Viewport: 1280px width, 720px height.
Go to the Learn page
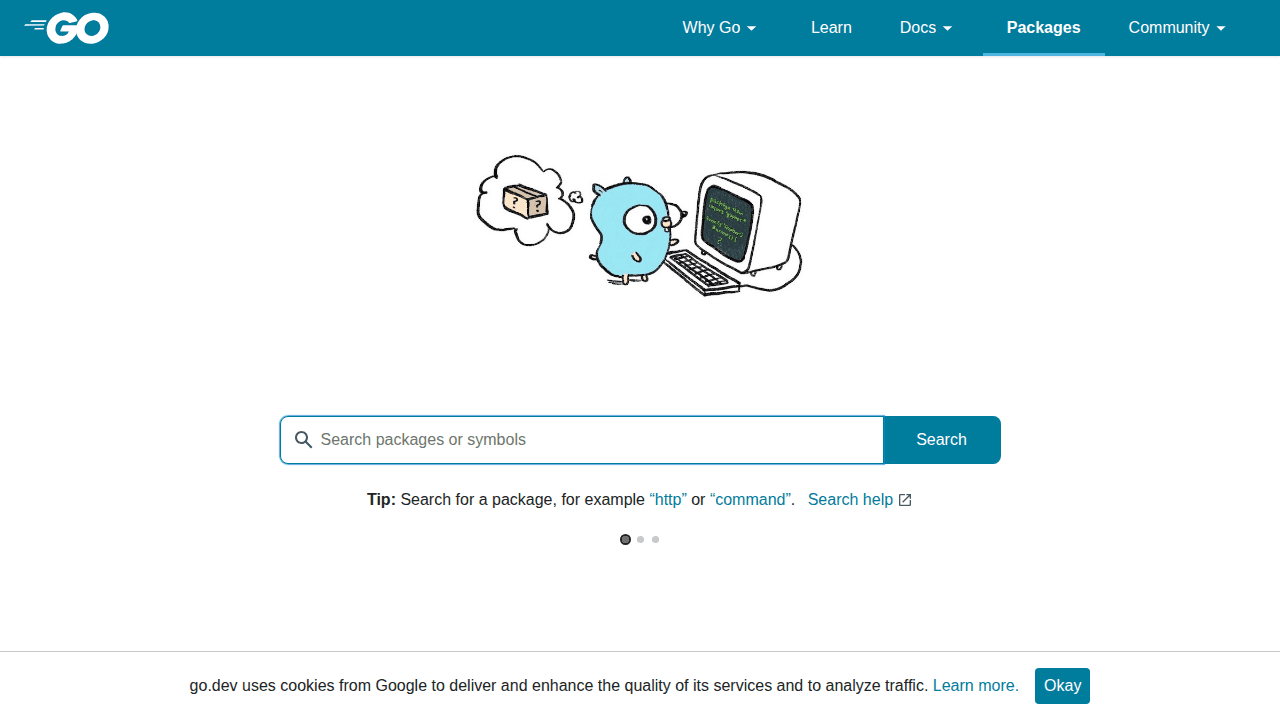(x=831, y=28)
